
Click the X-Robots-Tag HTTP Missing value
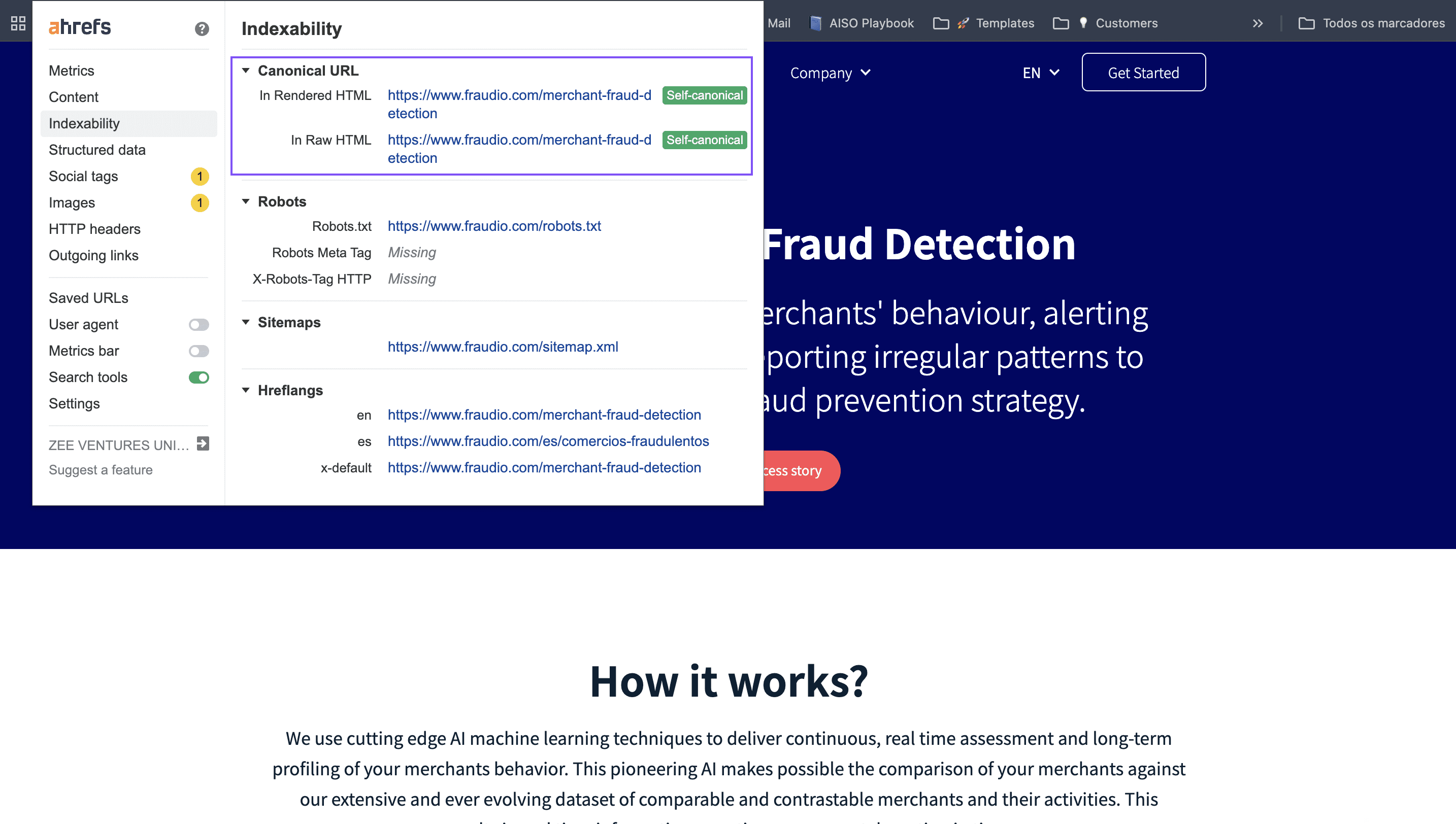[x=412, y=279]
